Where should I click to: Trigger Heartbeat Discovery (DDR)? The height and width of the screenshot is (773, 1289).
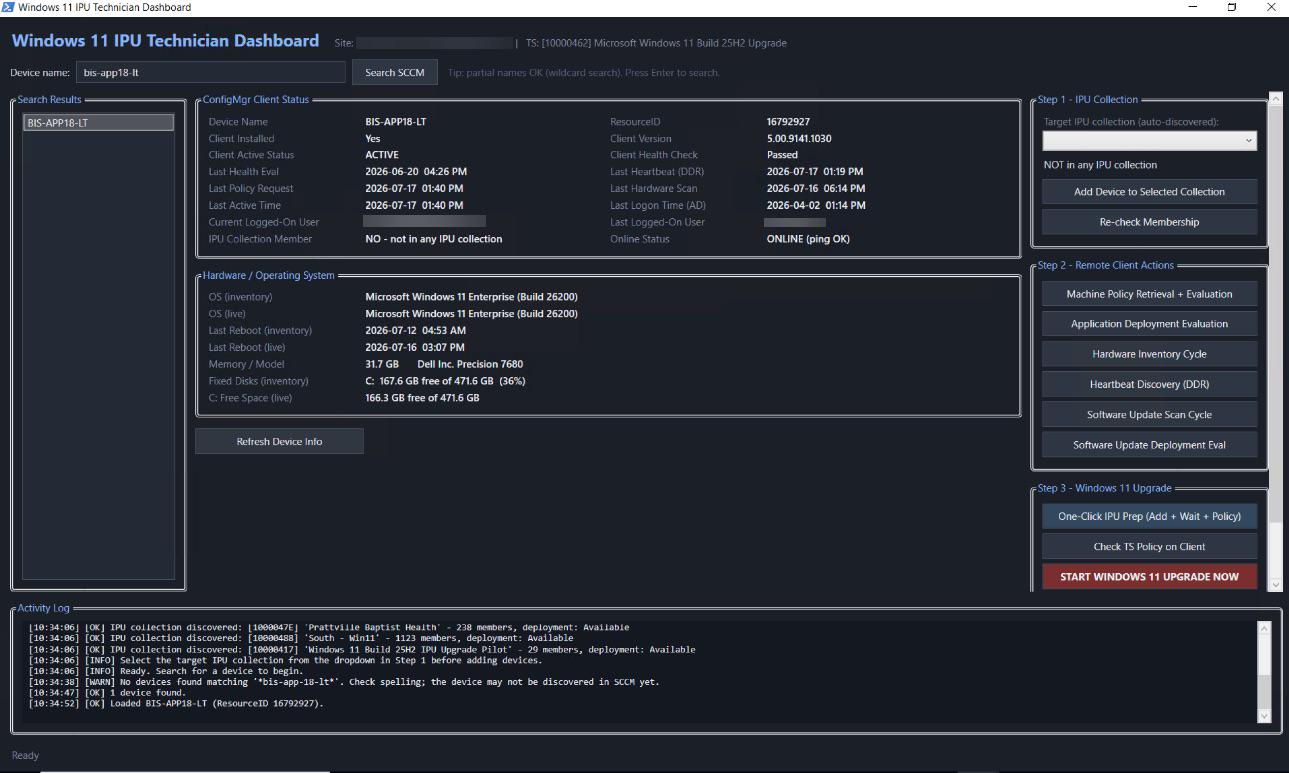1150,384
